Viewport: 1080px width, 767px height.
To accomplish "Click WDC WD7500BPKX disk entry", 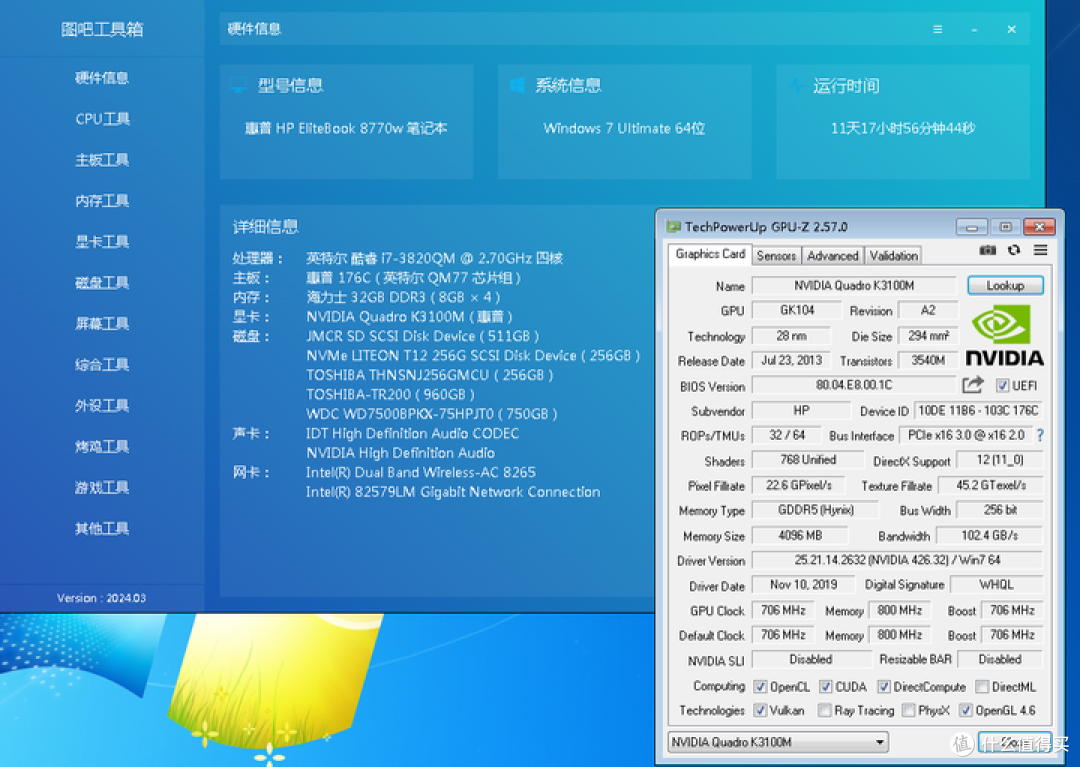I will click(431, 414).
